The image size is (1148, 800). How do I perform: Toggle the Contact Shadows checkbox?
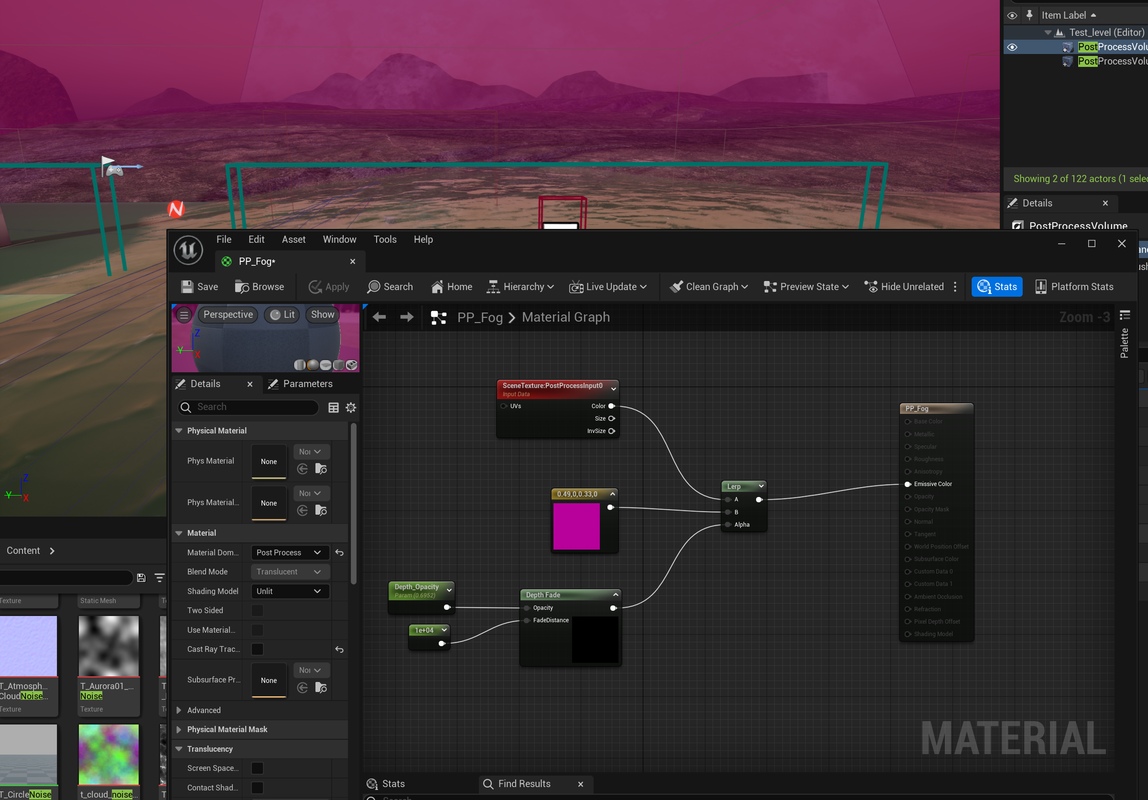[x=257, y=788]
